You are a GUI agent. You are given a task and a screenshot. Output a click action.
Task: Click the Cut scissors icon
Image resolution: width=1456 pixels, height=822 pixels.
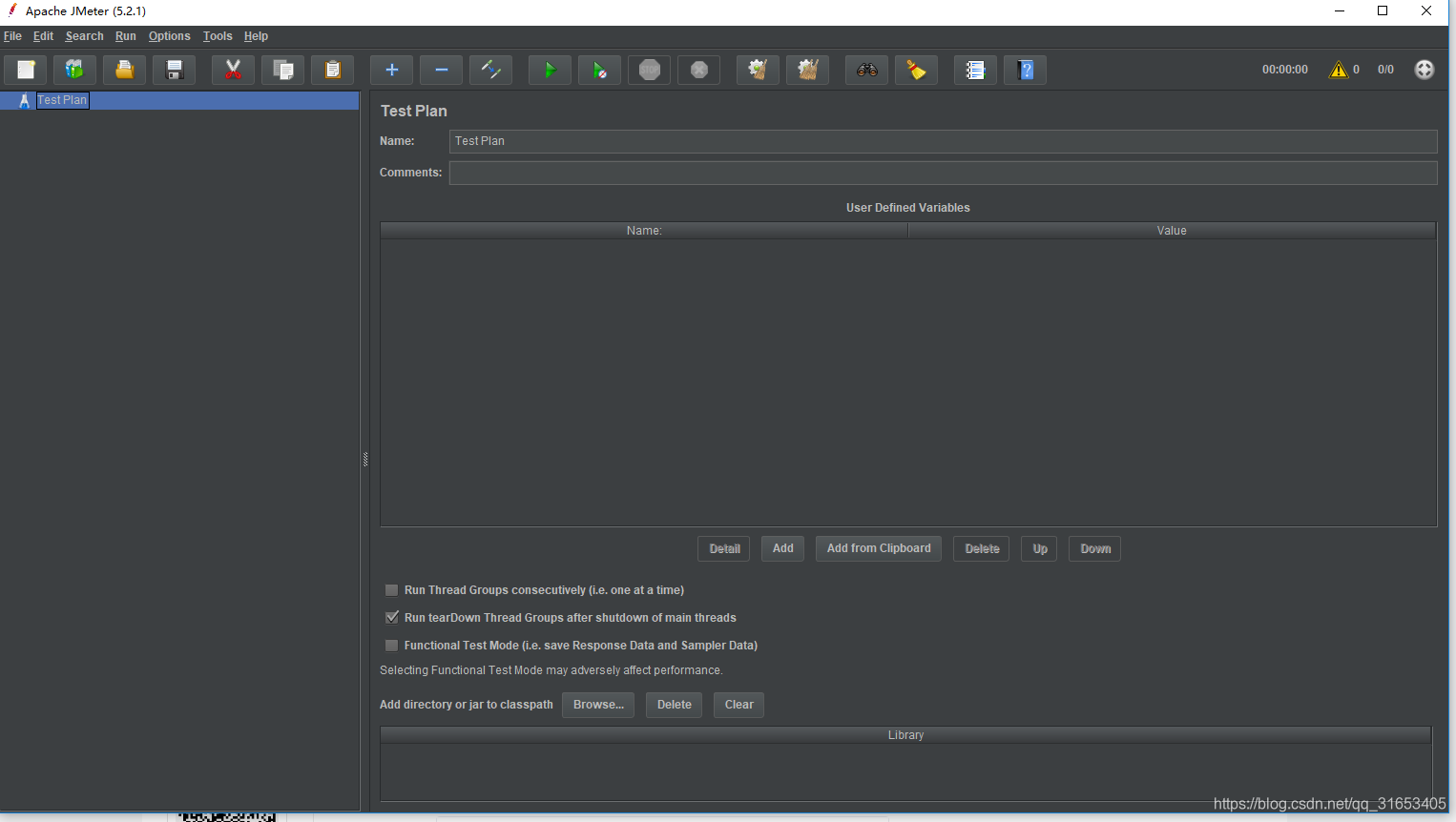point(234,70)
